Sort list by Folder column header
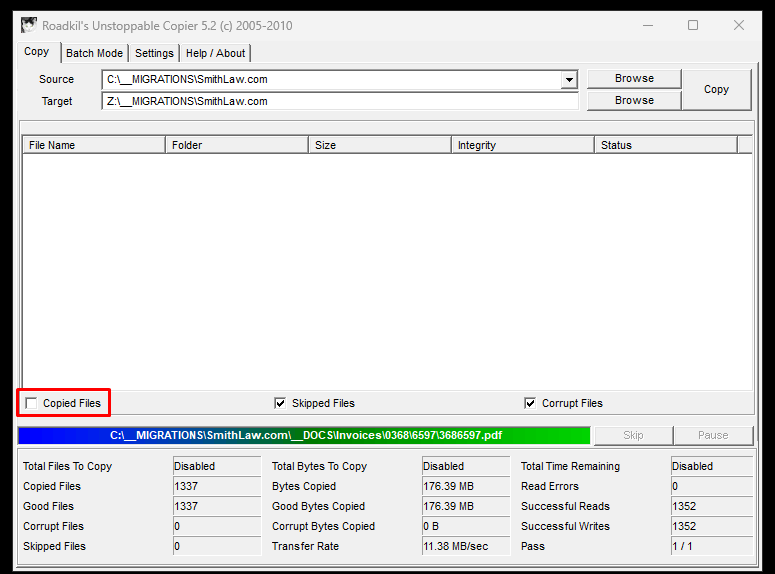The height and width of the screenshot is (574, 775). tap(236, 145)
